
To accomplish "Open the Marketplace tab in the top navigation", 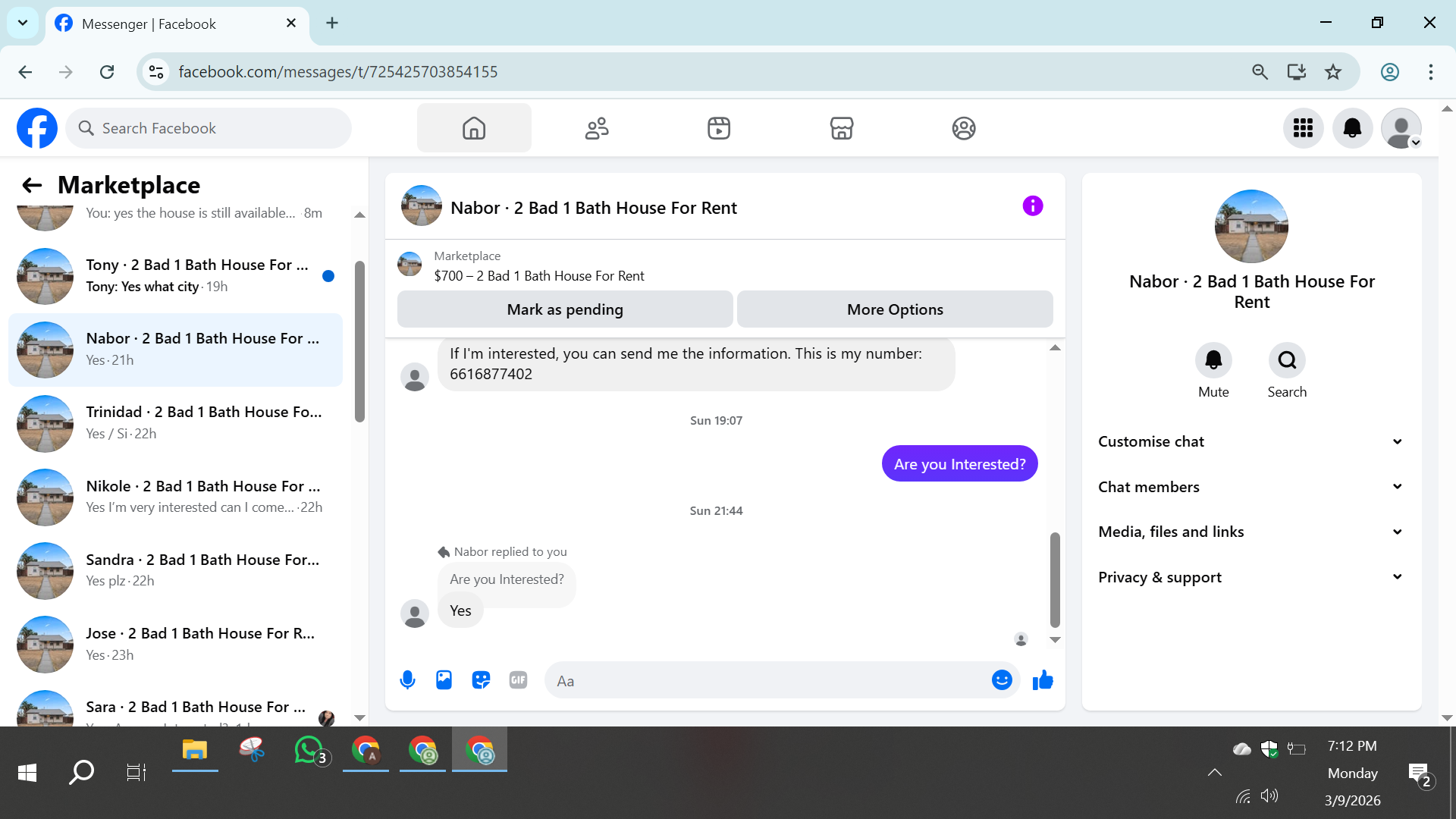I will (x=842, y=128).
